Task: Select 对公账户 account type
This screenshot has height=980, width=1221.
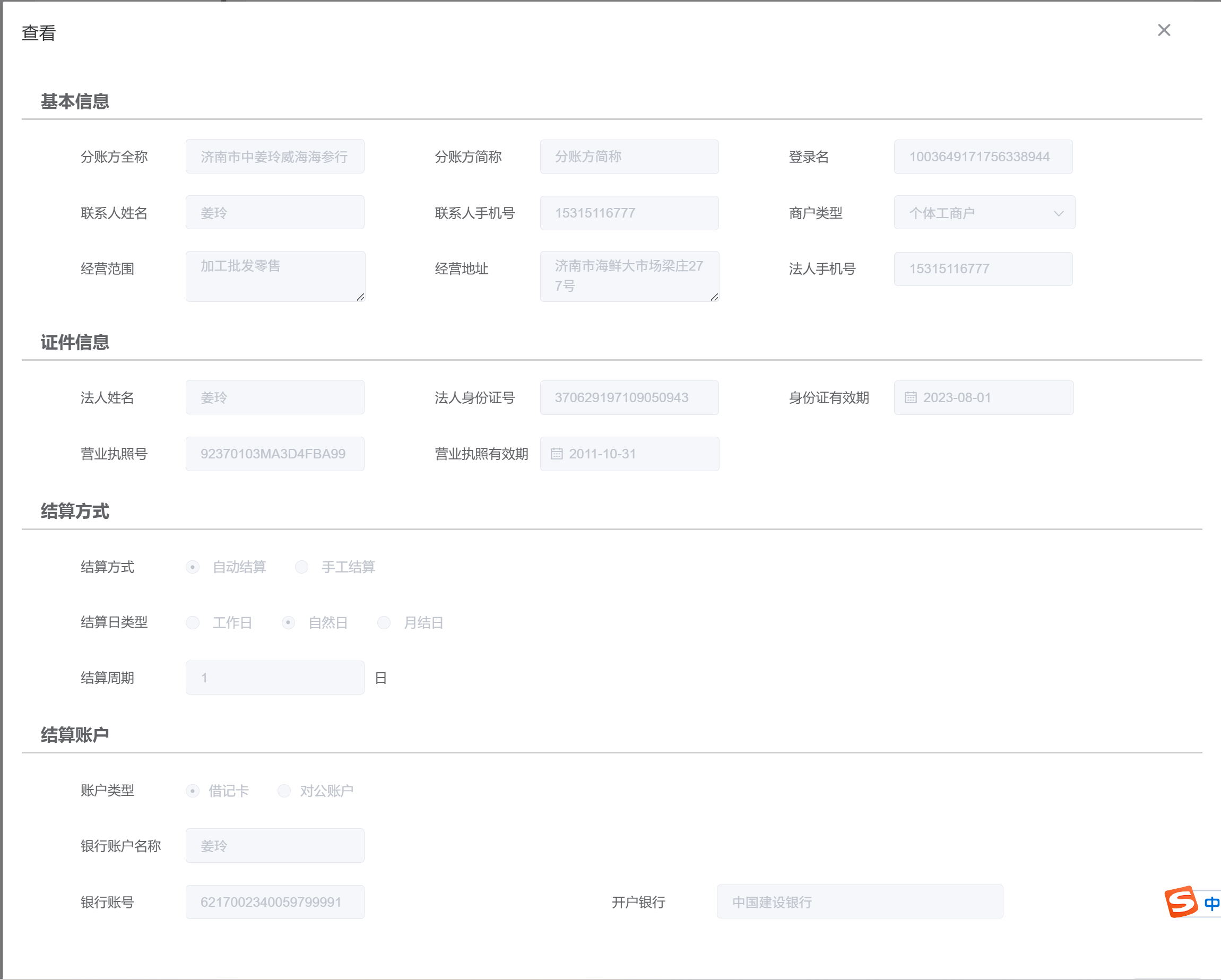Action: 284,791
